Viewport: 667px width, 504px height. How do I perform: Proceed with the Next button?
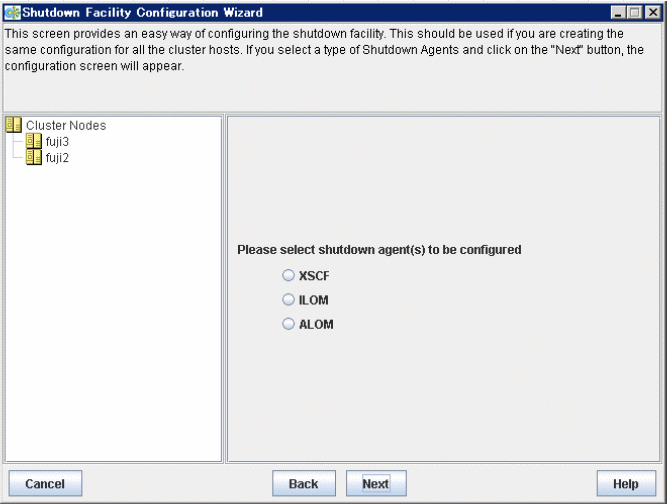[x=376, y=483]
